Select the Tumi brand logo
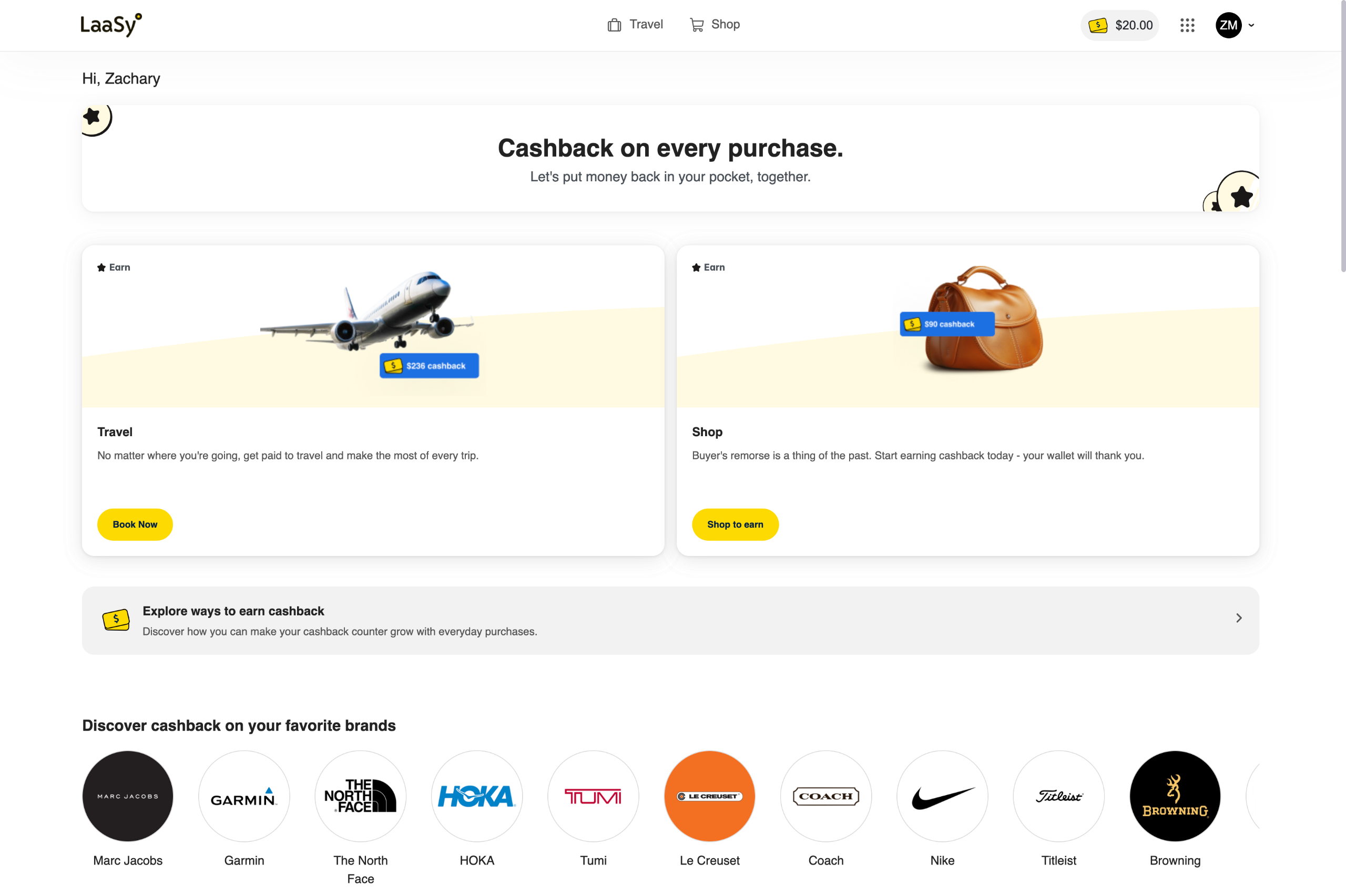 pyautogui.click(x=593, y=796)
